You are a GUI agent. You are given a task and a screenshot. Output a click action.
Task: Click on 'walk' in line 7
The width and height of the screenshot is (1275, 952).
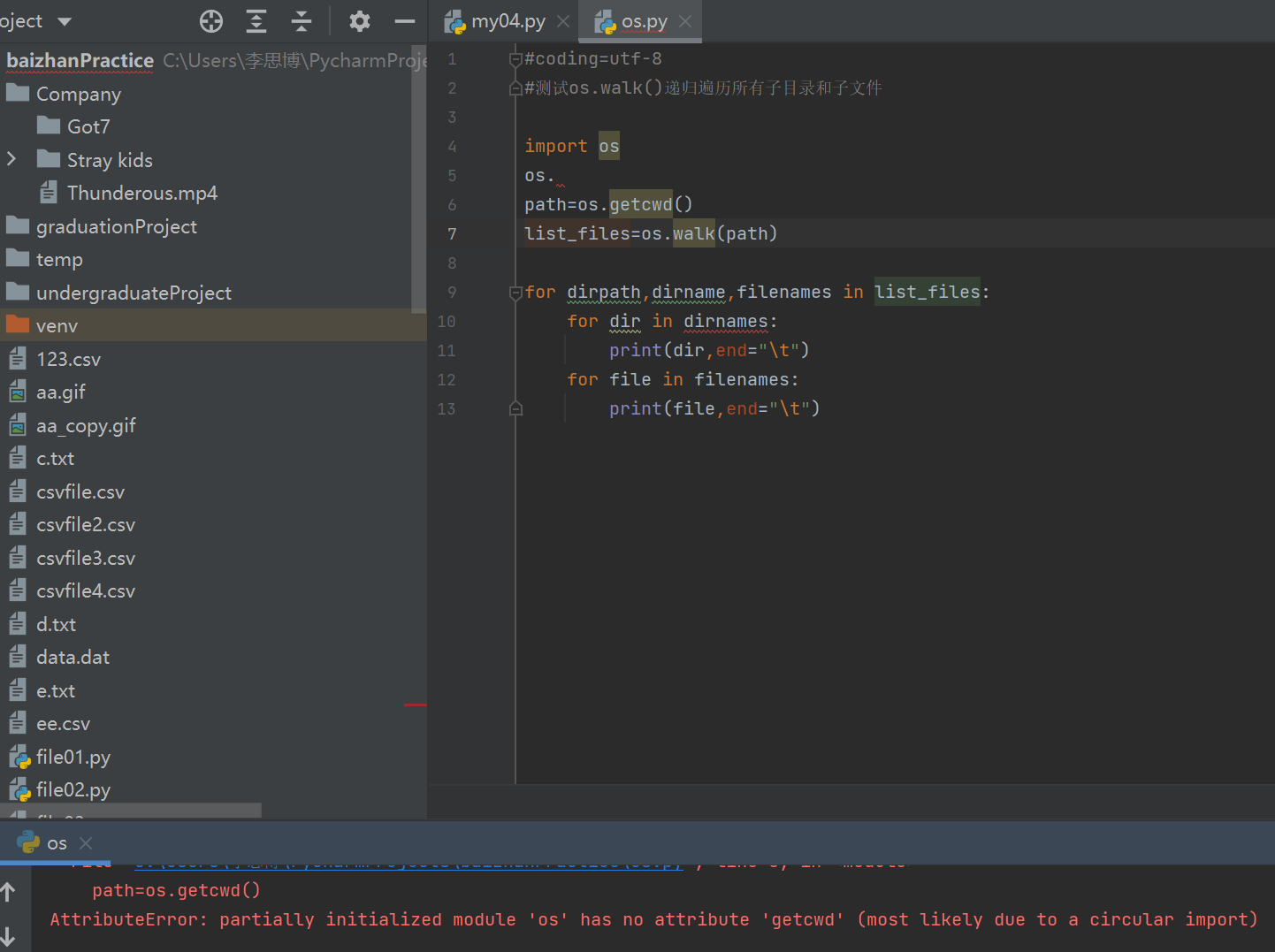[694, 233]
